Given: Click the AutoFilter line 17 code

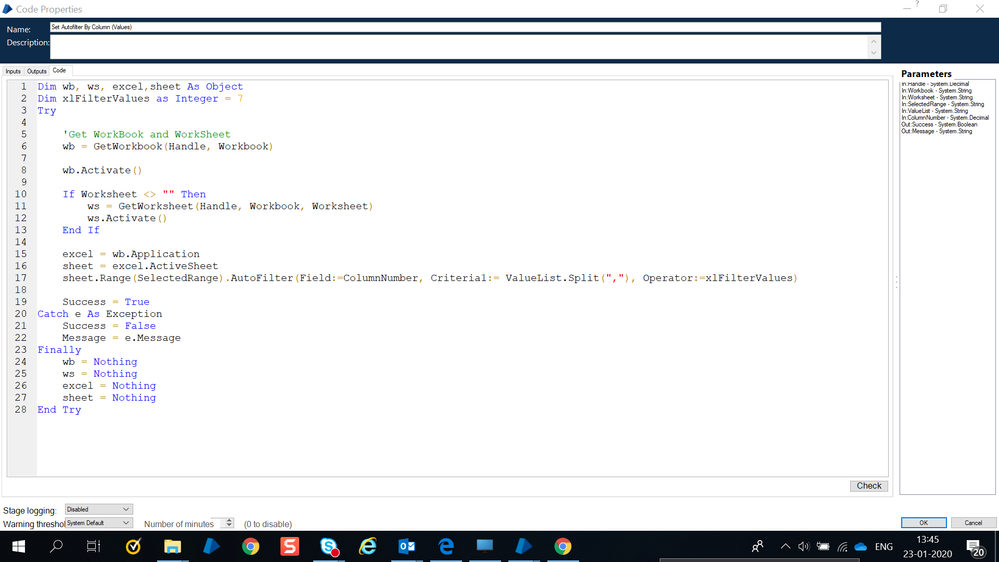Looking at the screenshot, I should [430, 278].
